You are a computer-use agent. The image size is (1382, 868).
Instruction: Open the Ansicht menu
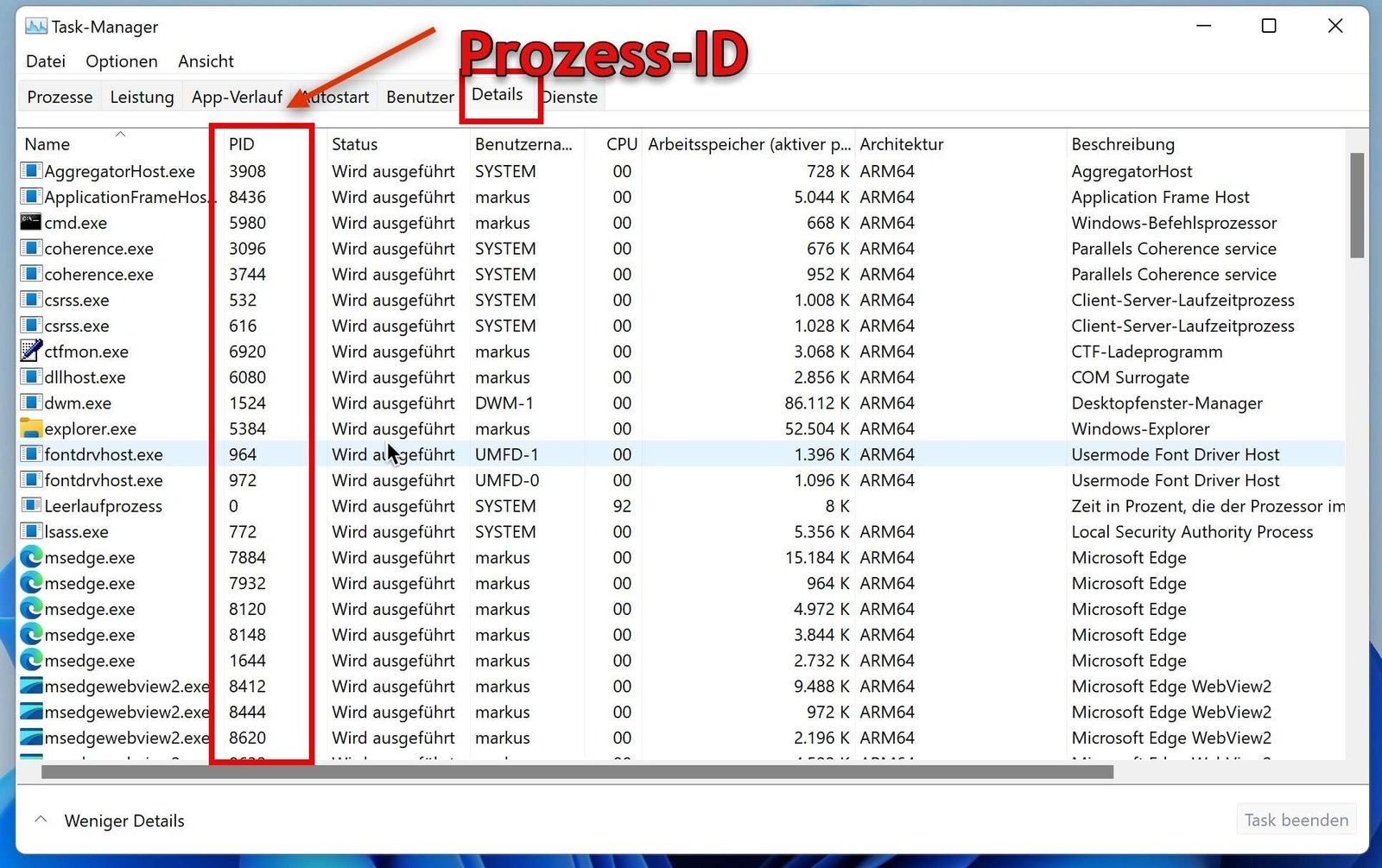click(x=206, y=61)
